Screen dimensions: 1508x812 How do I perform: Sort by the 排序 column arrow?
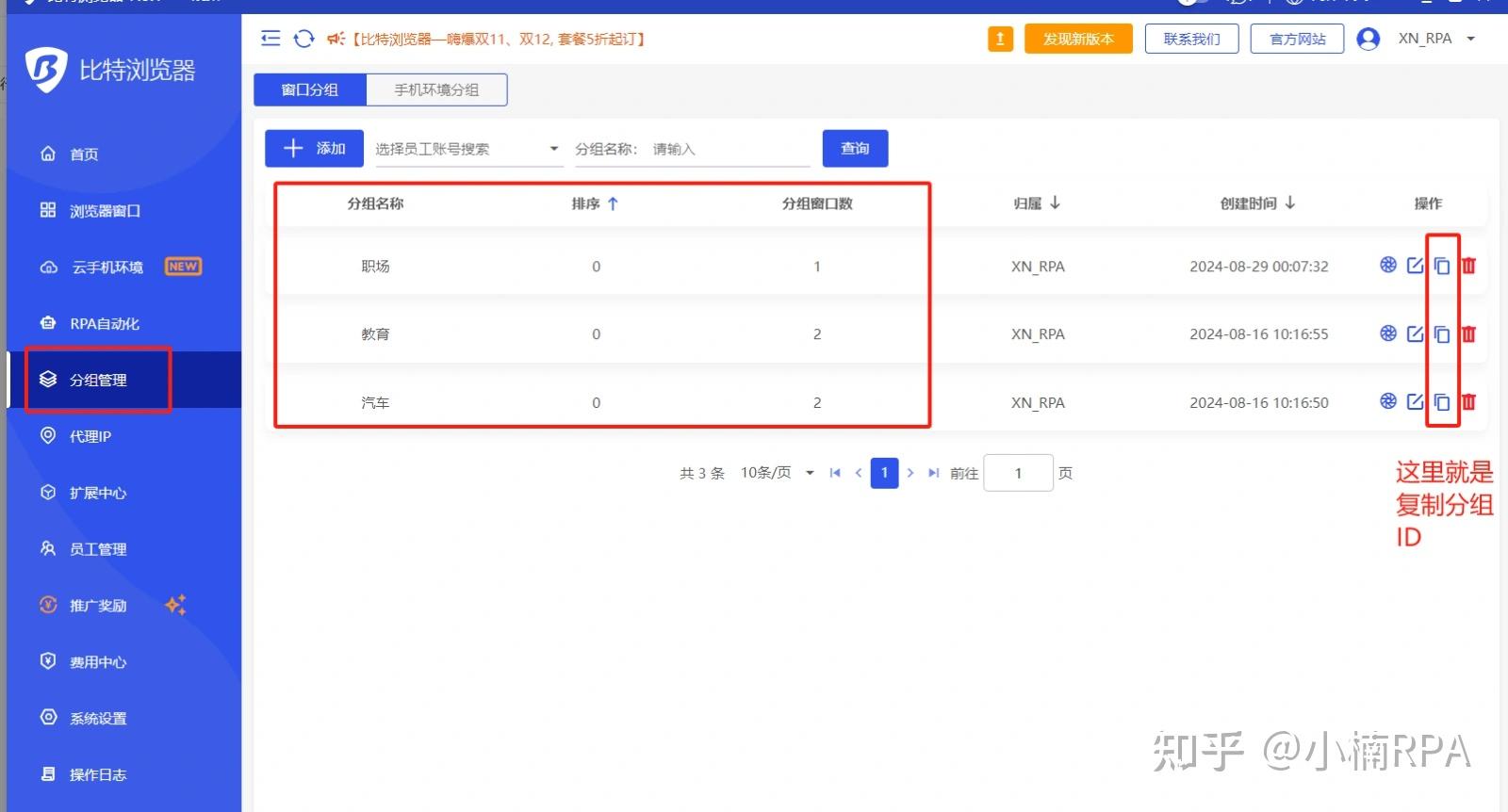click(613, 203)
